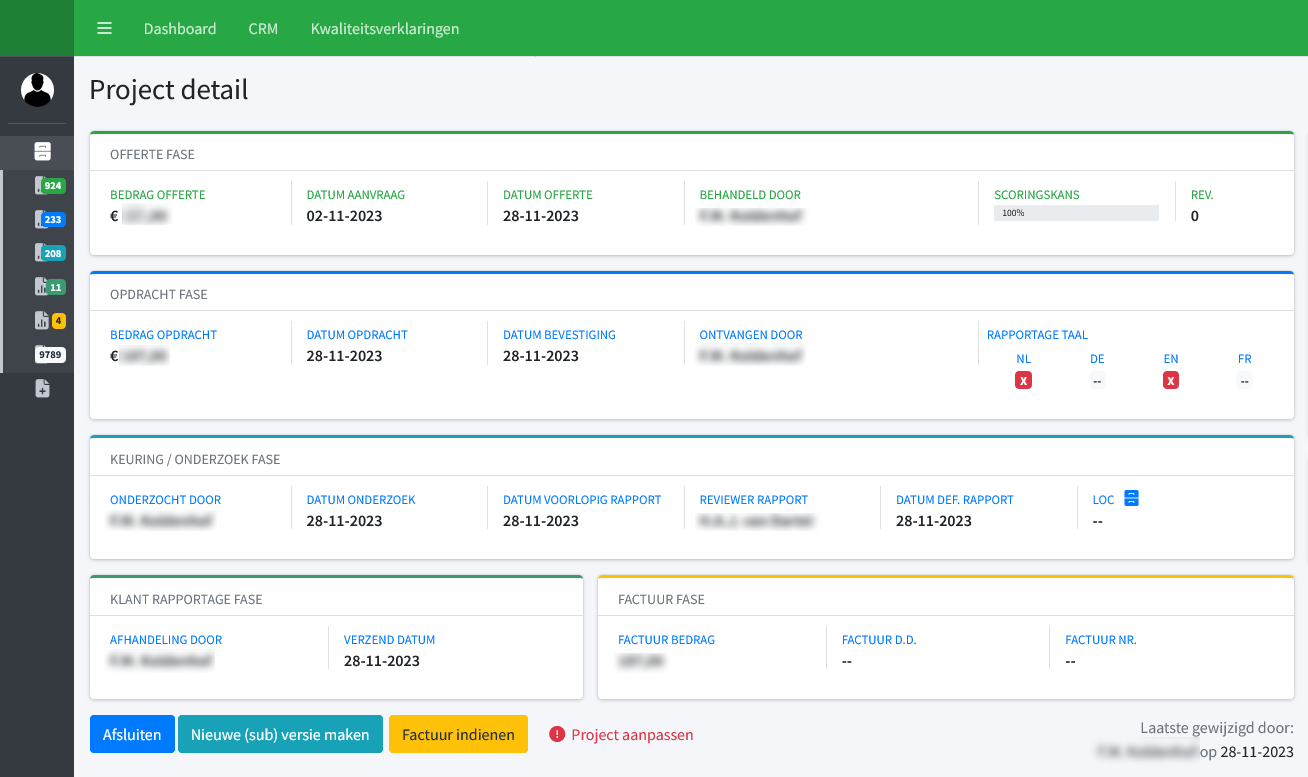The image size is (1308, 777).
Task: Open the sidebar item with badge 924
Action: 48,186
